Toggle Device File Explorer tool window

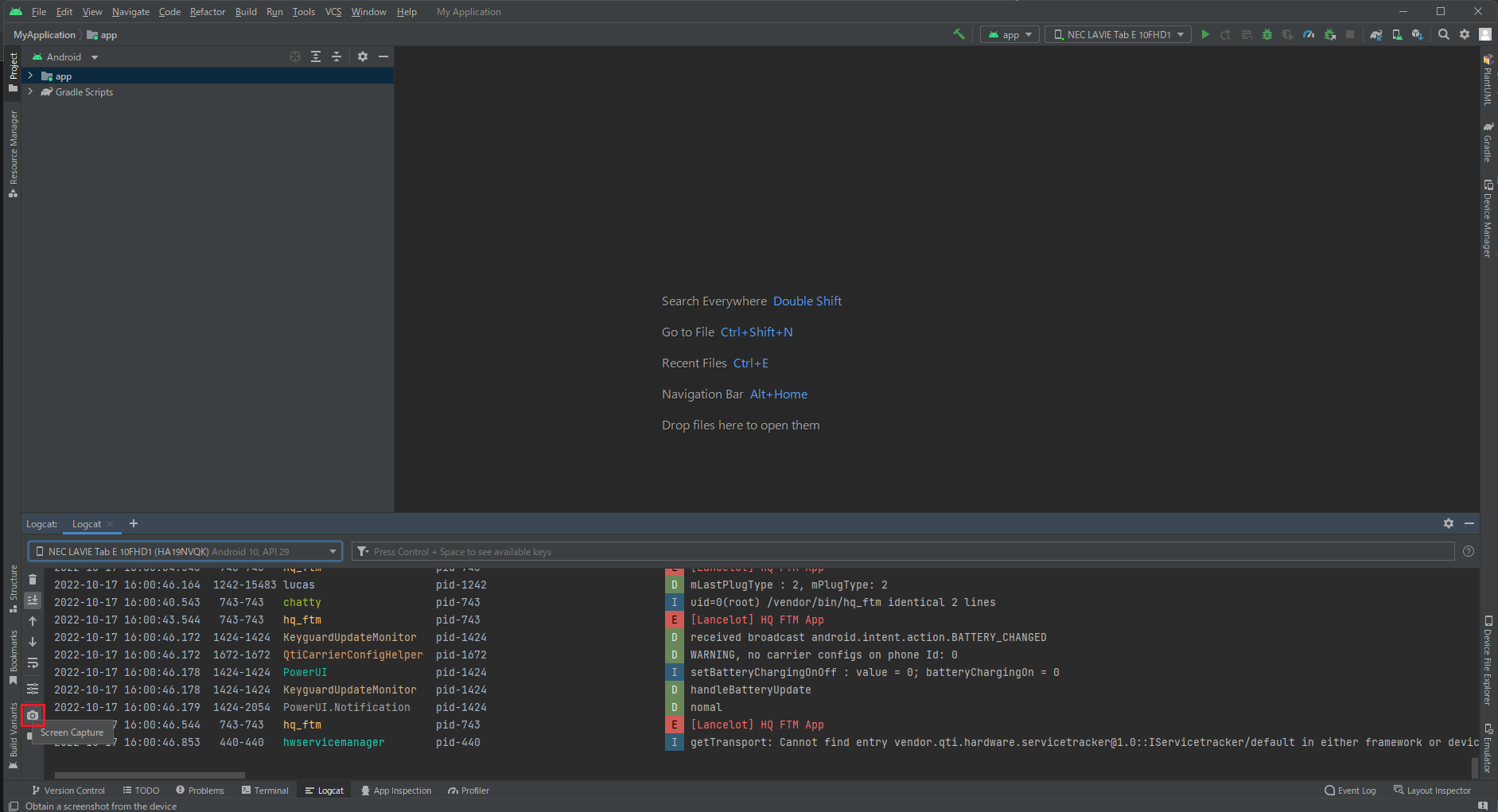1488,661
